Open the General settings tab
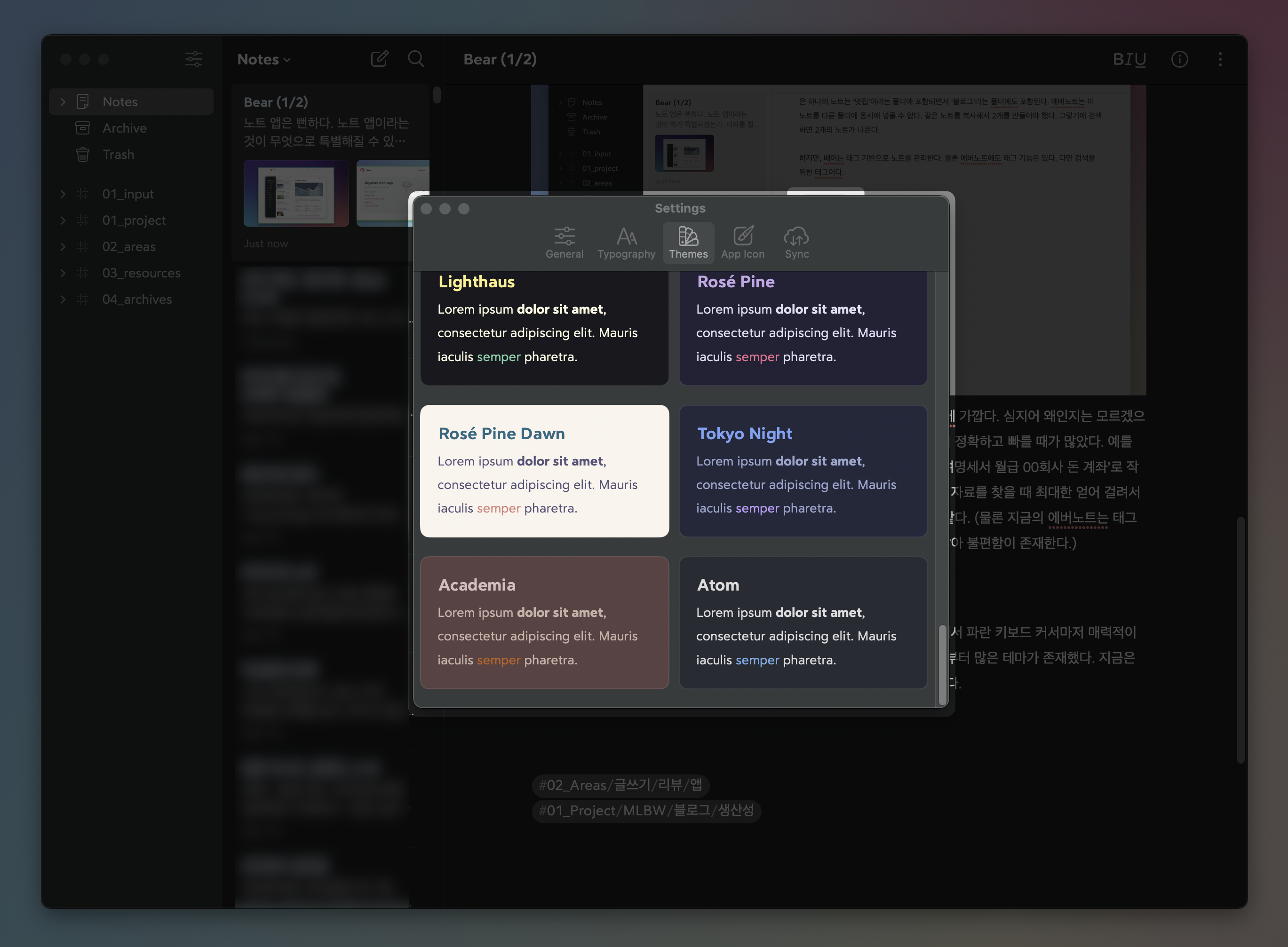 coord(564,243)
